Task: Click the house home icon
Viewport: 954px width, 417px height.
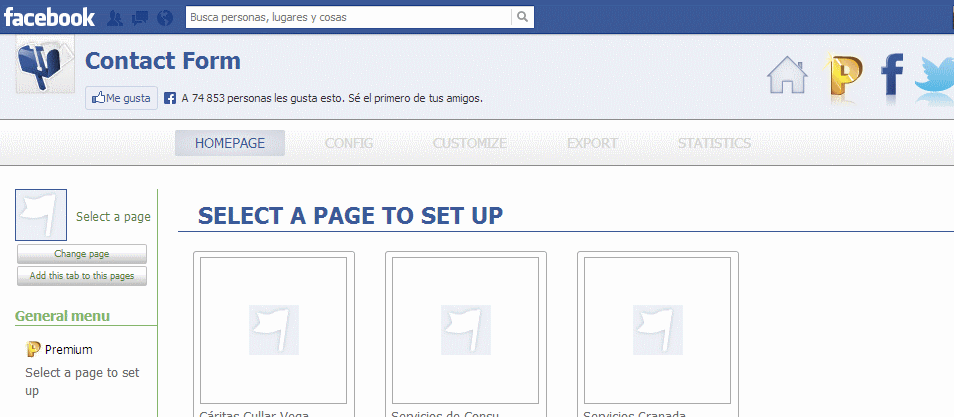Action: pos(787,76)
